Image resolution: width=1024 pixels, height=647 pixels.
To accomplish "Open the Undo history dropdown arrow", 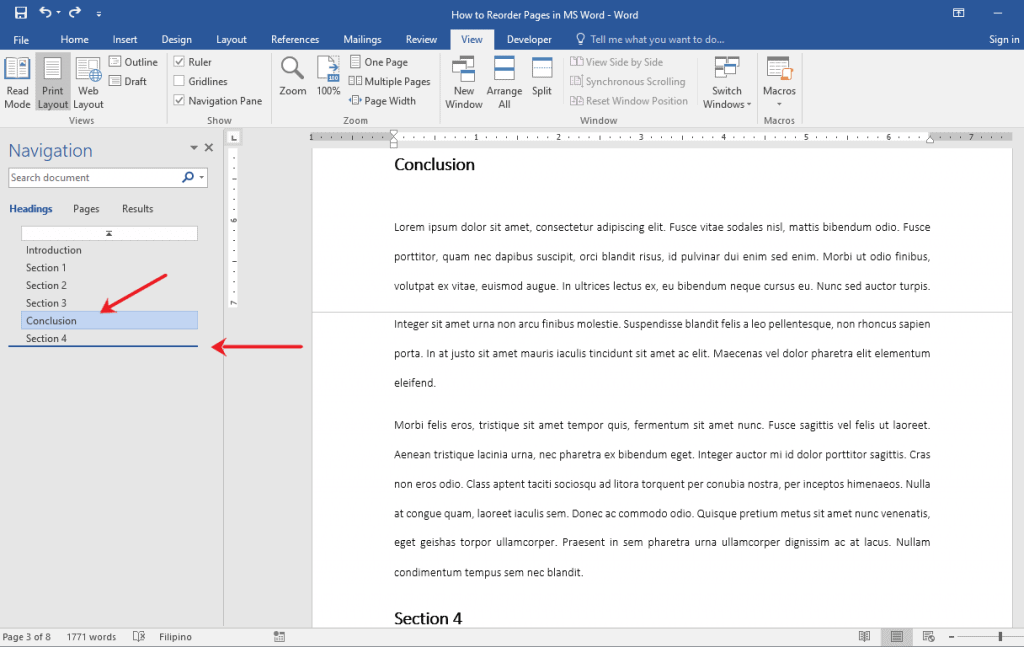I will pos(58,13).
